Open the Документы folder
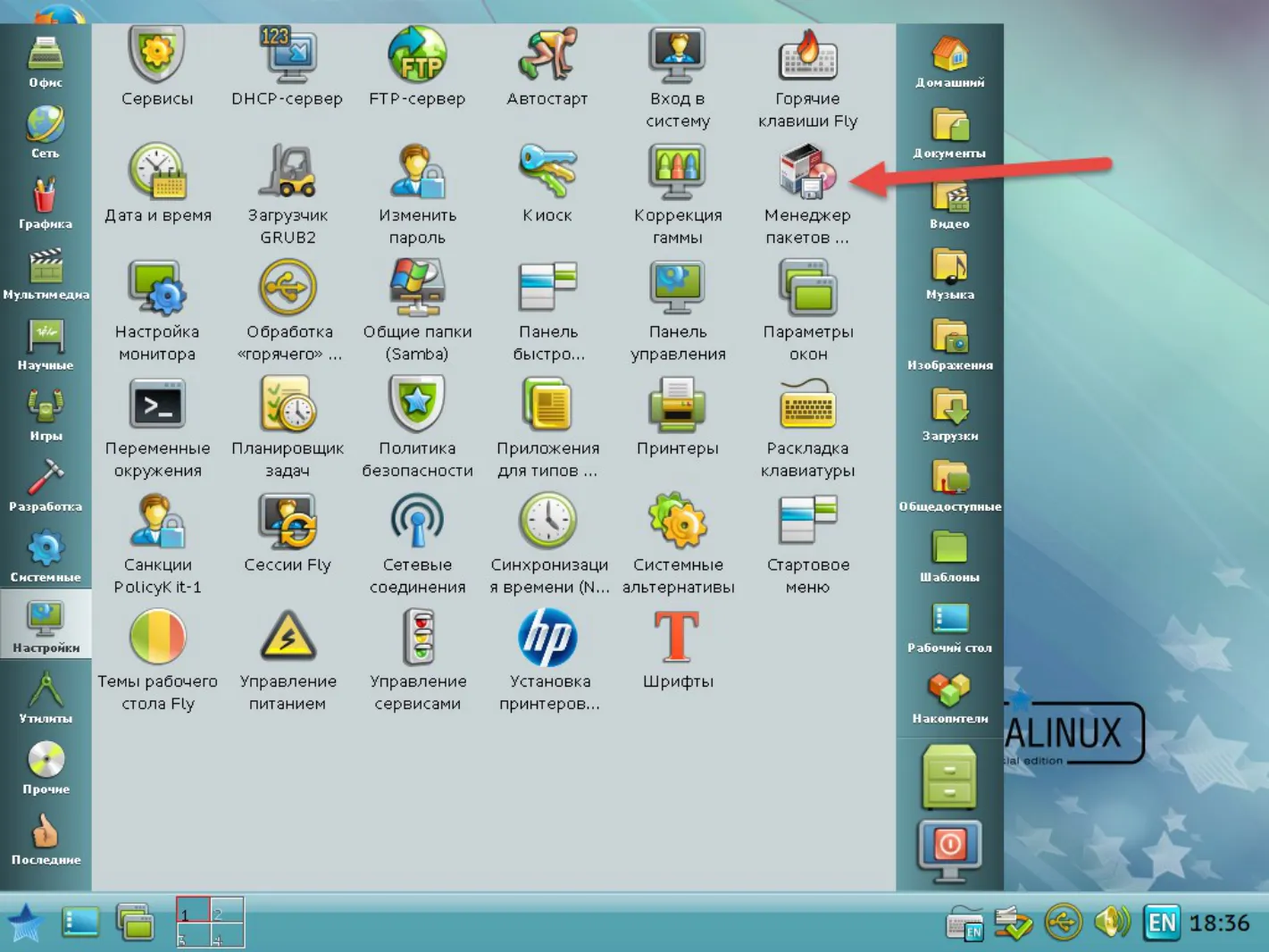The image size is (1269, 952). click(x=949, y=133)
